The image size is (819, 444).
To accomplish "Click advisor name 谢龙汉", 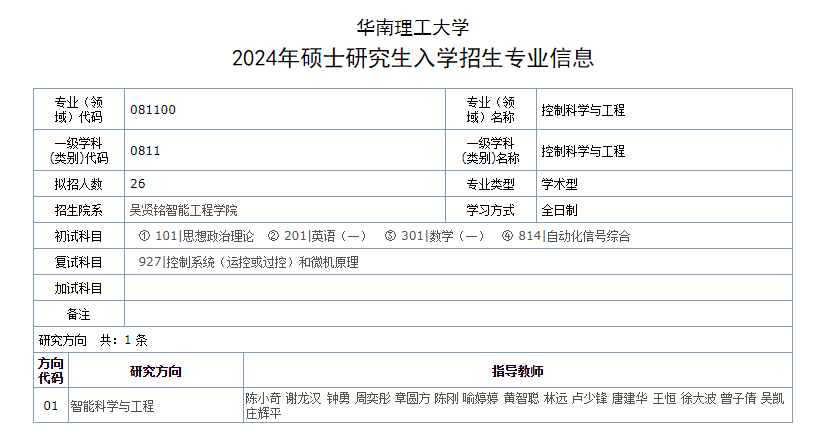I will pos(303,399).
